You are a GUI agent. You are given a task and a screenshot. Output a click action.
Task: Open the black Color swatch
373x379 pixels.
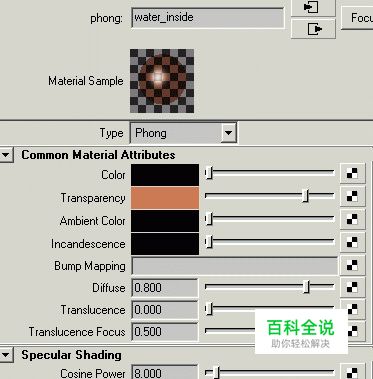click(x=165, y=175)
